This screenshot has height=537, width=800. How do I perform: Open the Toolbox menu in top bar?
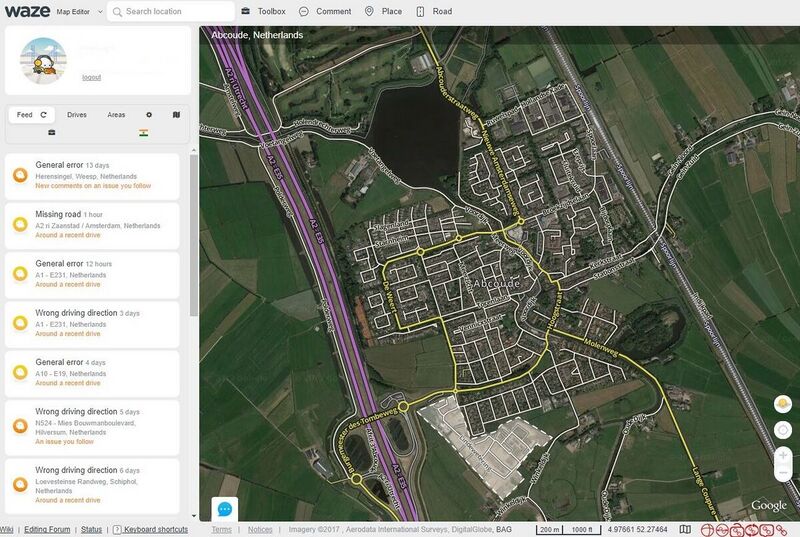pos(263,12)
